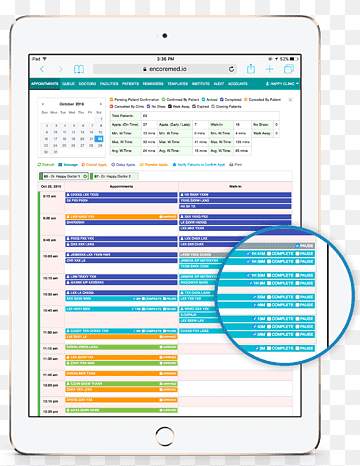
Task: Click the Refresh link
Action: 46,165
